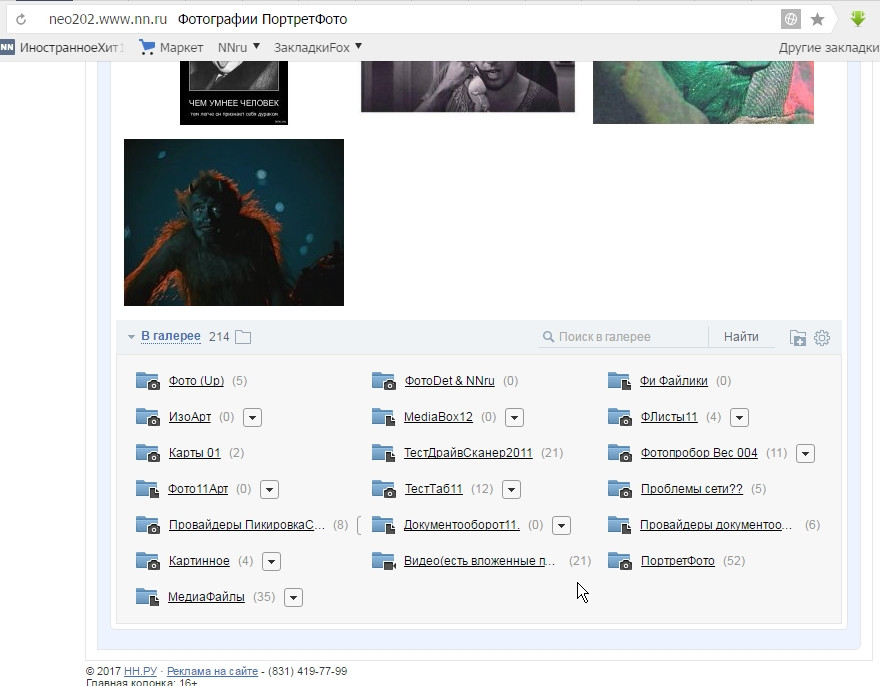Click the magnifier icon in gallery search
Image resolution: width=880 pixels, height=686 pixels.
point(548,337)
